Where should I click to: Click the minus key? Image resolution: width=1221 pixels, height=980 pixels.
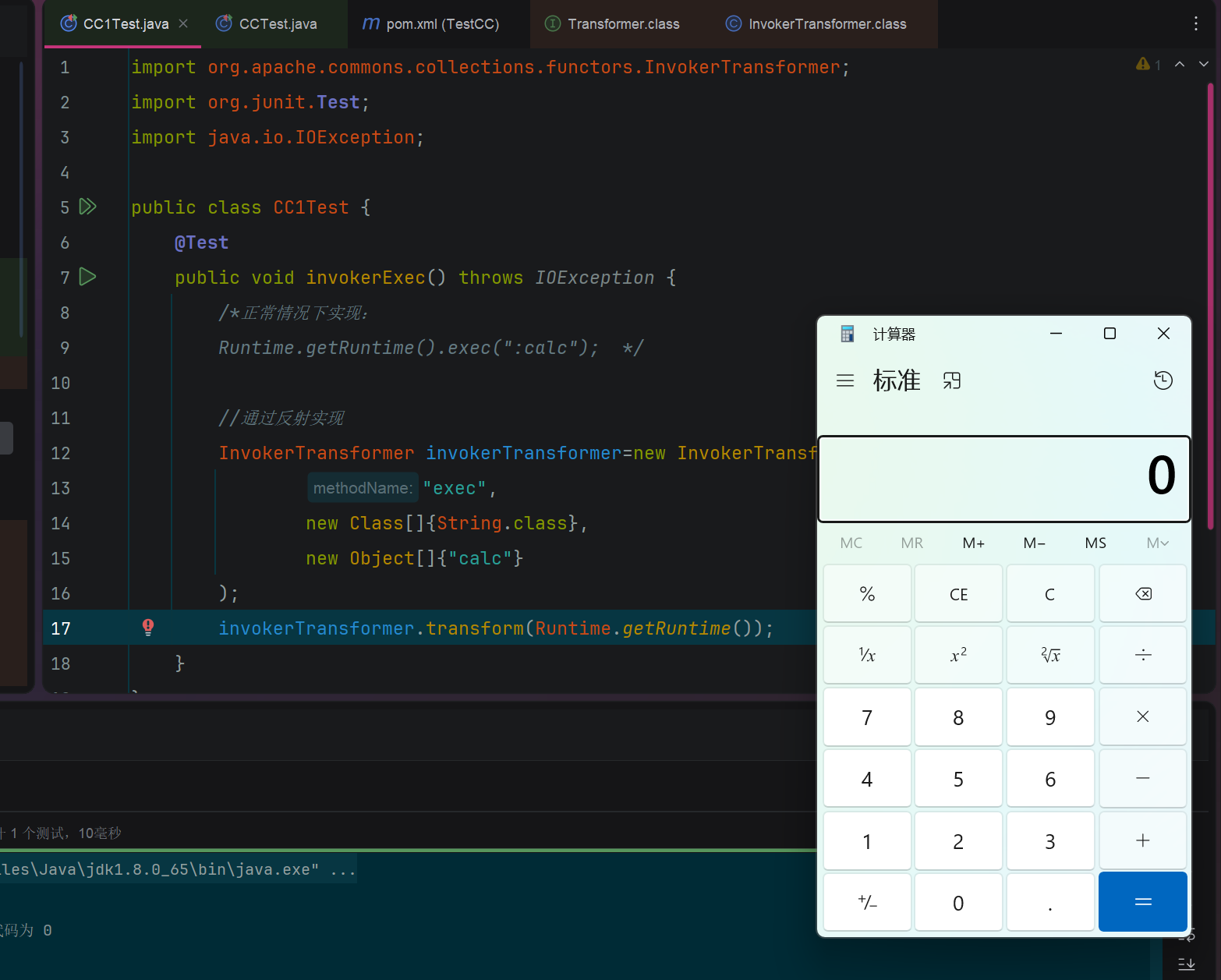pos(1143,778)
